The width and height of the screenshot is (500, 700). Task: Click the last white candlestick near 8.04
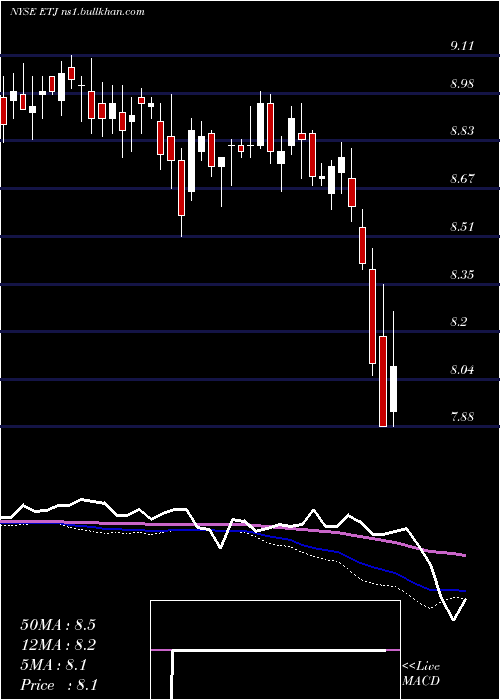[393, 389]
